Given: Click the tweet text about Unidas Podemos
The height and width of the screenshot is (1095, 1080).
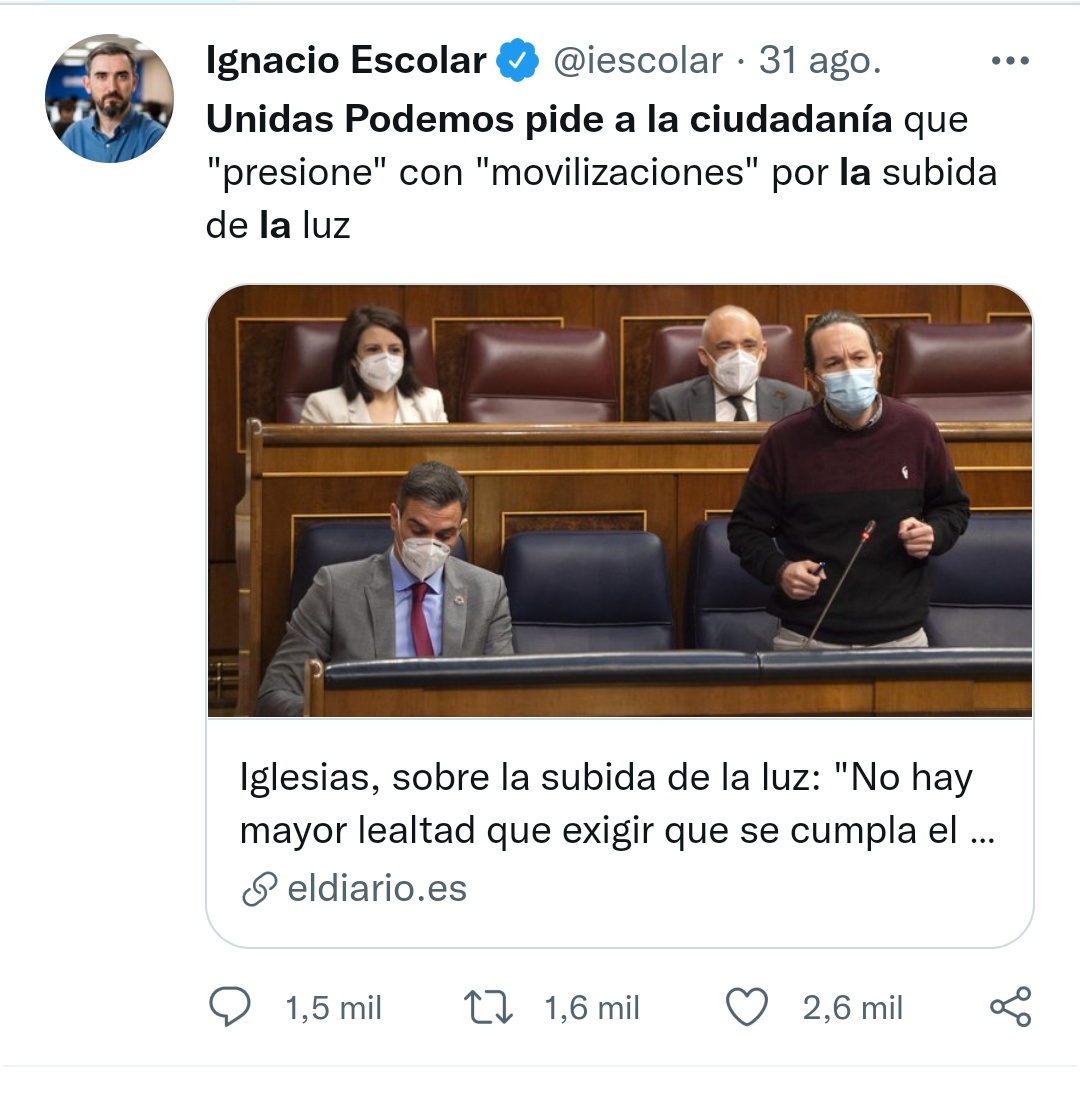Looking at the screenshot, I should (601, 172).
